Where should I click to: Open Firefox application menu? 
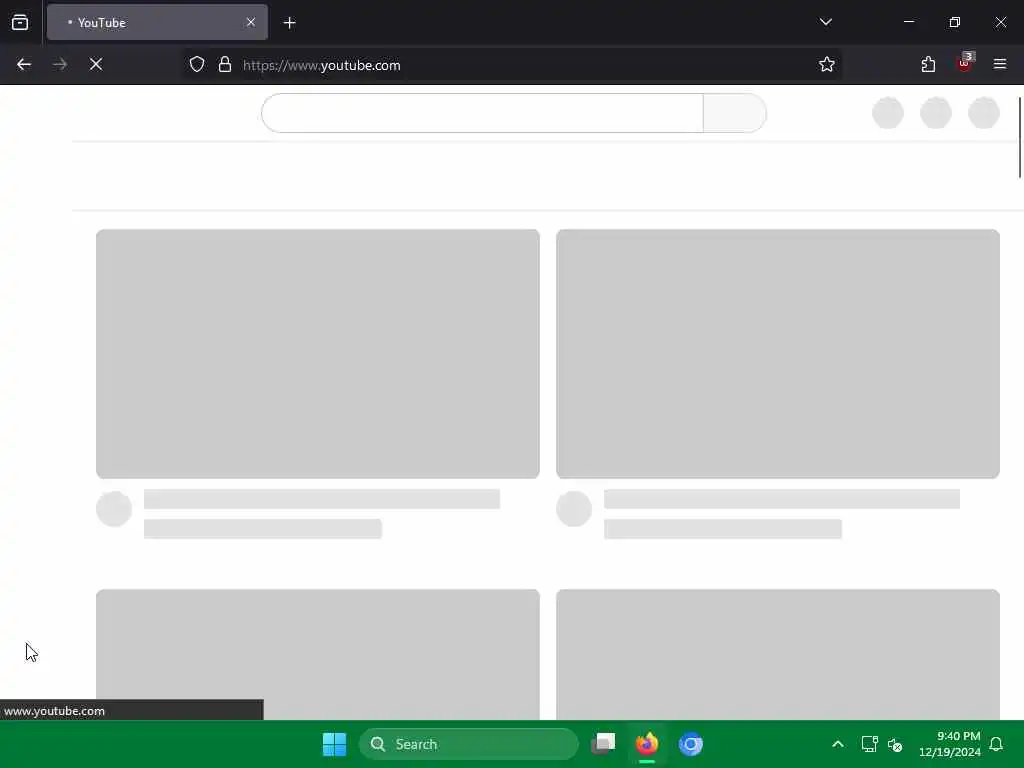pyautogui.click(x=1000, y=64)
